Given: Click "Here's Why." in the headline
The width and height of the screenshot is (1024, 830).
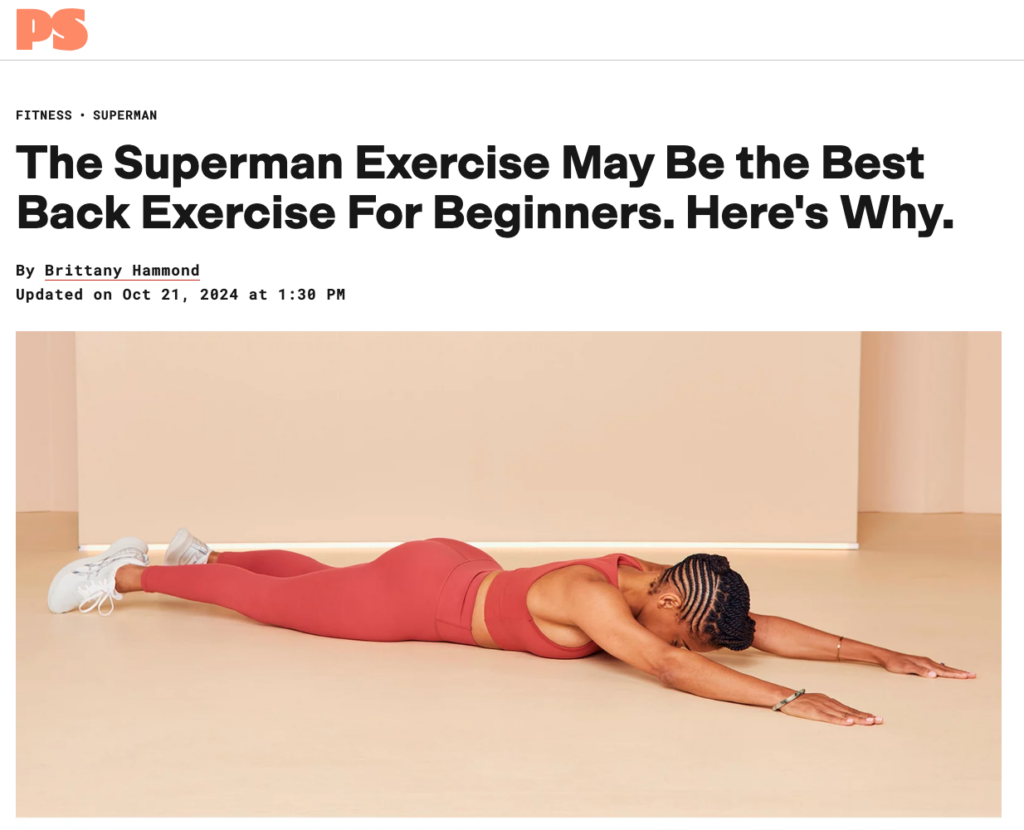Looking at the screenshot, I should pyautogui.click(x=820, y=214).
